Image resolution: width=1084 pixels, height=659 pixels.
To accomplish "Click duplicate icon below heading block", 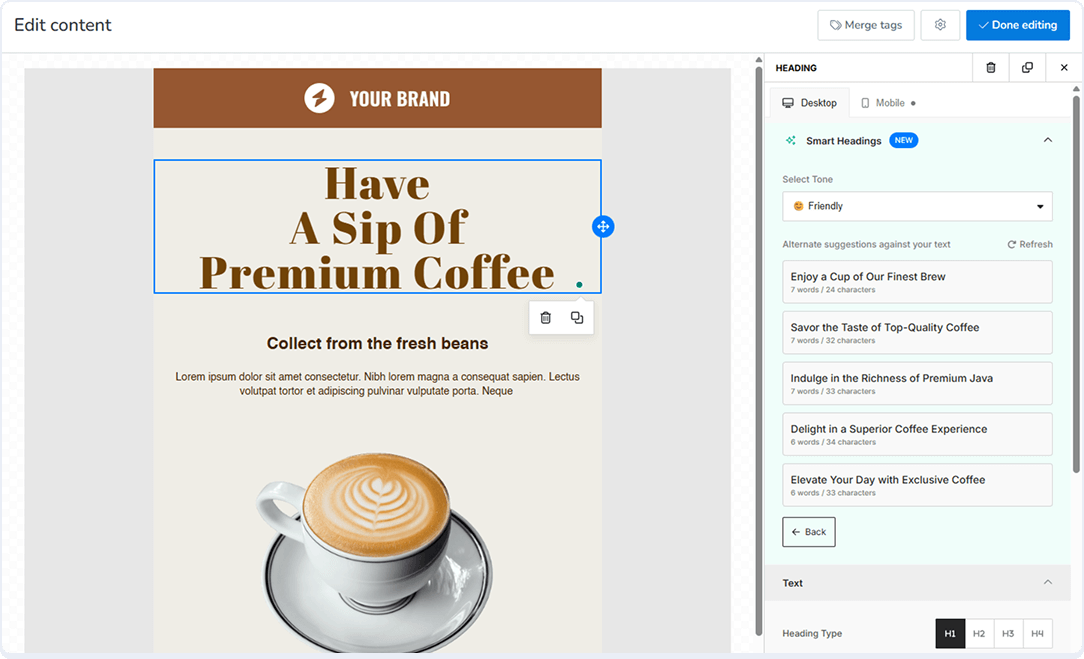I will (577, 318).
